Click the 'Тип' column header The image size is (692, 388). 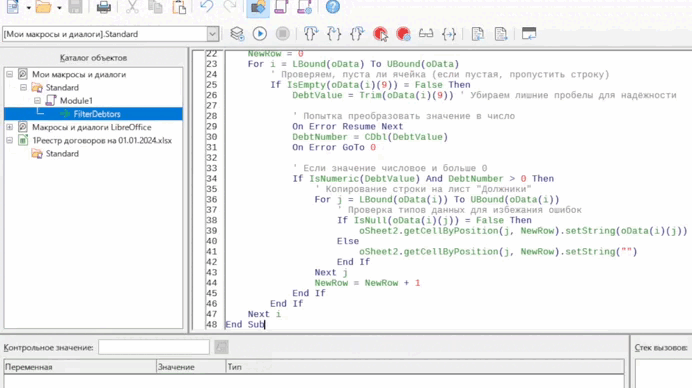425,367
